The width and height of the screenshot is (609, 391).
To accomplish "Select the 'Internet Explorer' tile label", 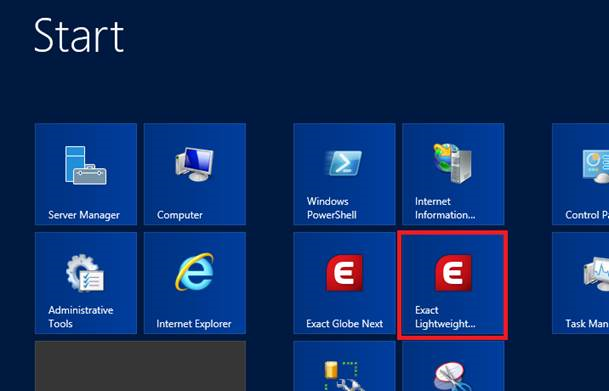I will tap(194, 324).
